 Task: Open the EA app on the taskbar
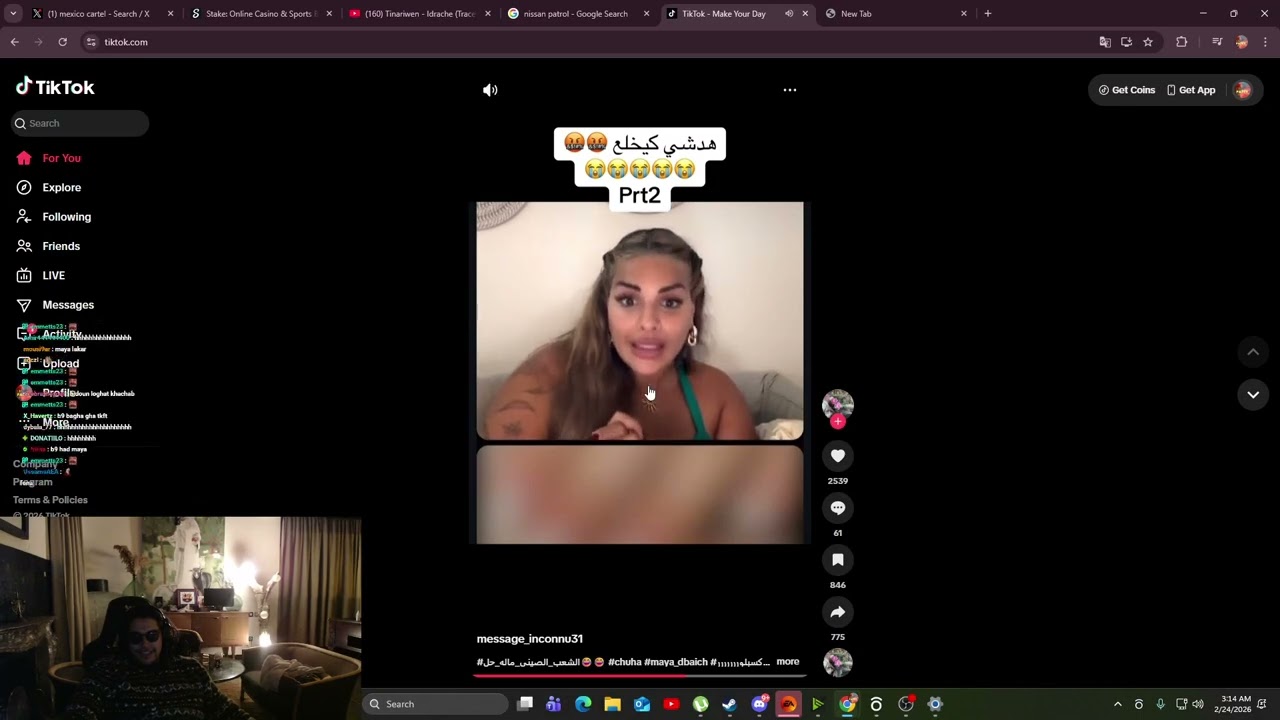click(x=788, y=704)
